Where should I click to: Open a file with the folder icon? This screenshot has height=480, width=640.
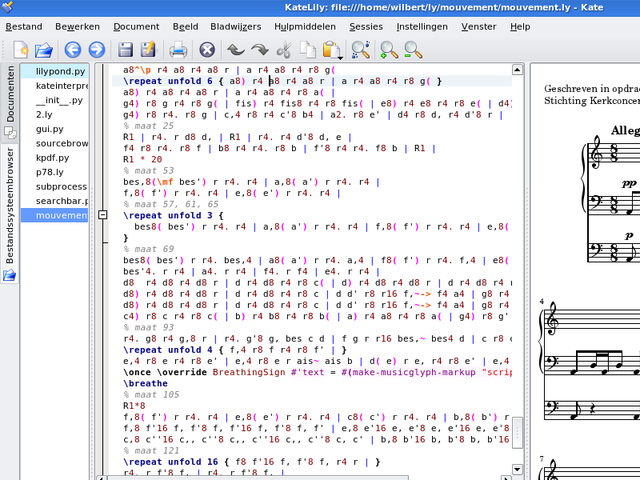[44, 50]
